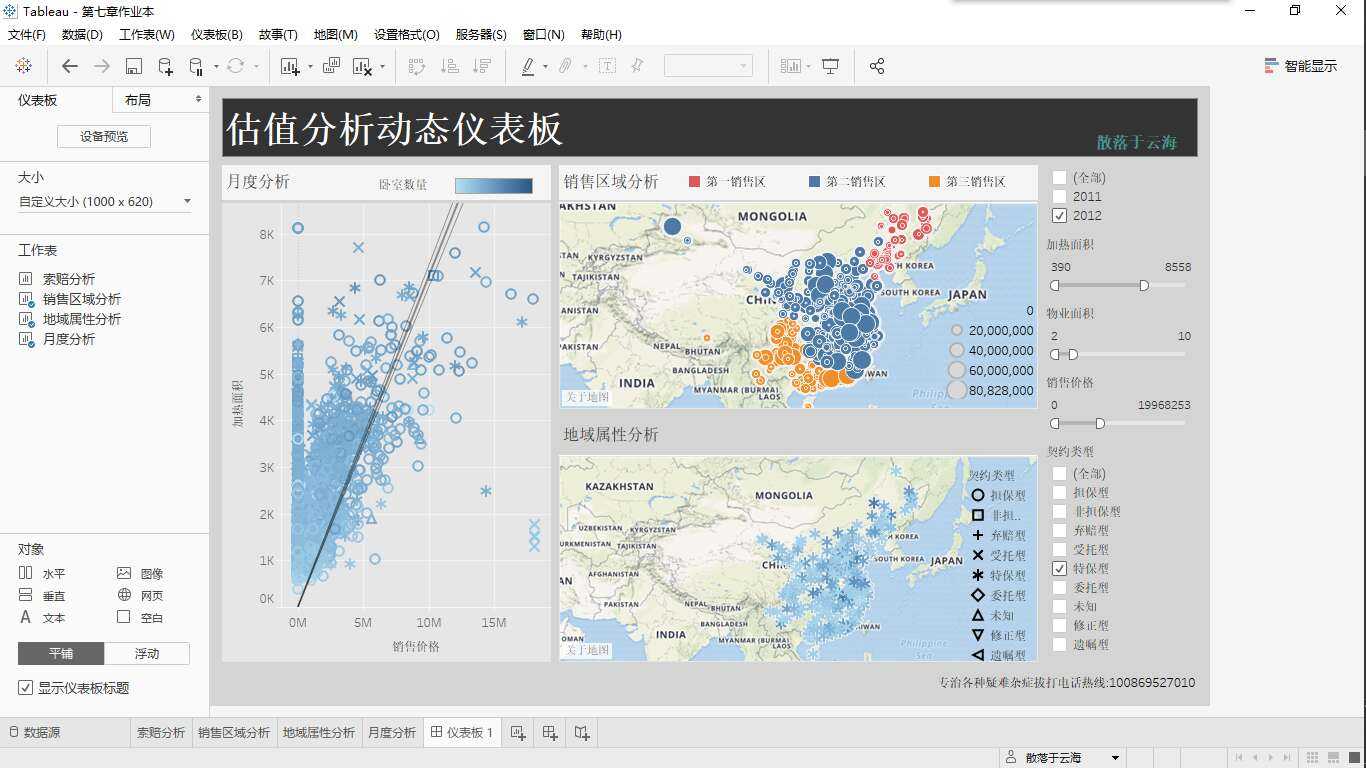Start presentation mode icon
1366x768 pixels.
(x=830, y=66)
